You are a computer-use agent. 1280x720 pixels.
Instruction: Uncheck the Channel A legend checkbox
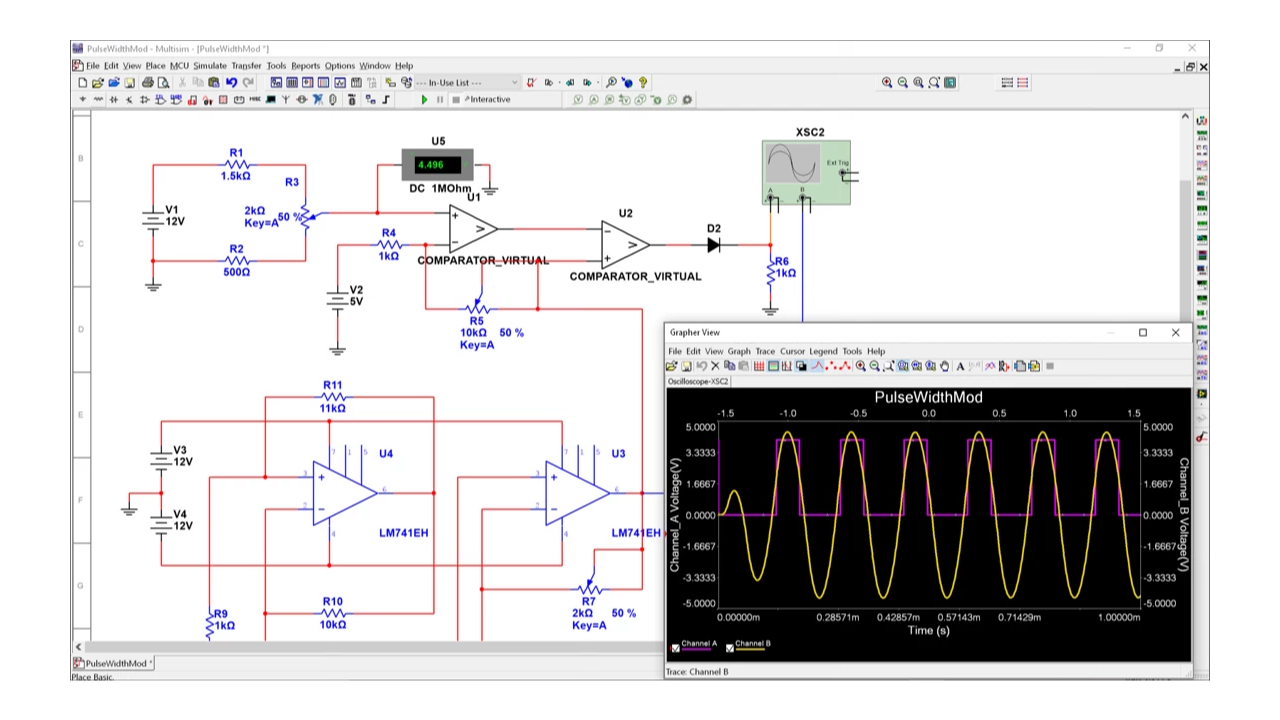tap(675, 648)
